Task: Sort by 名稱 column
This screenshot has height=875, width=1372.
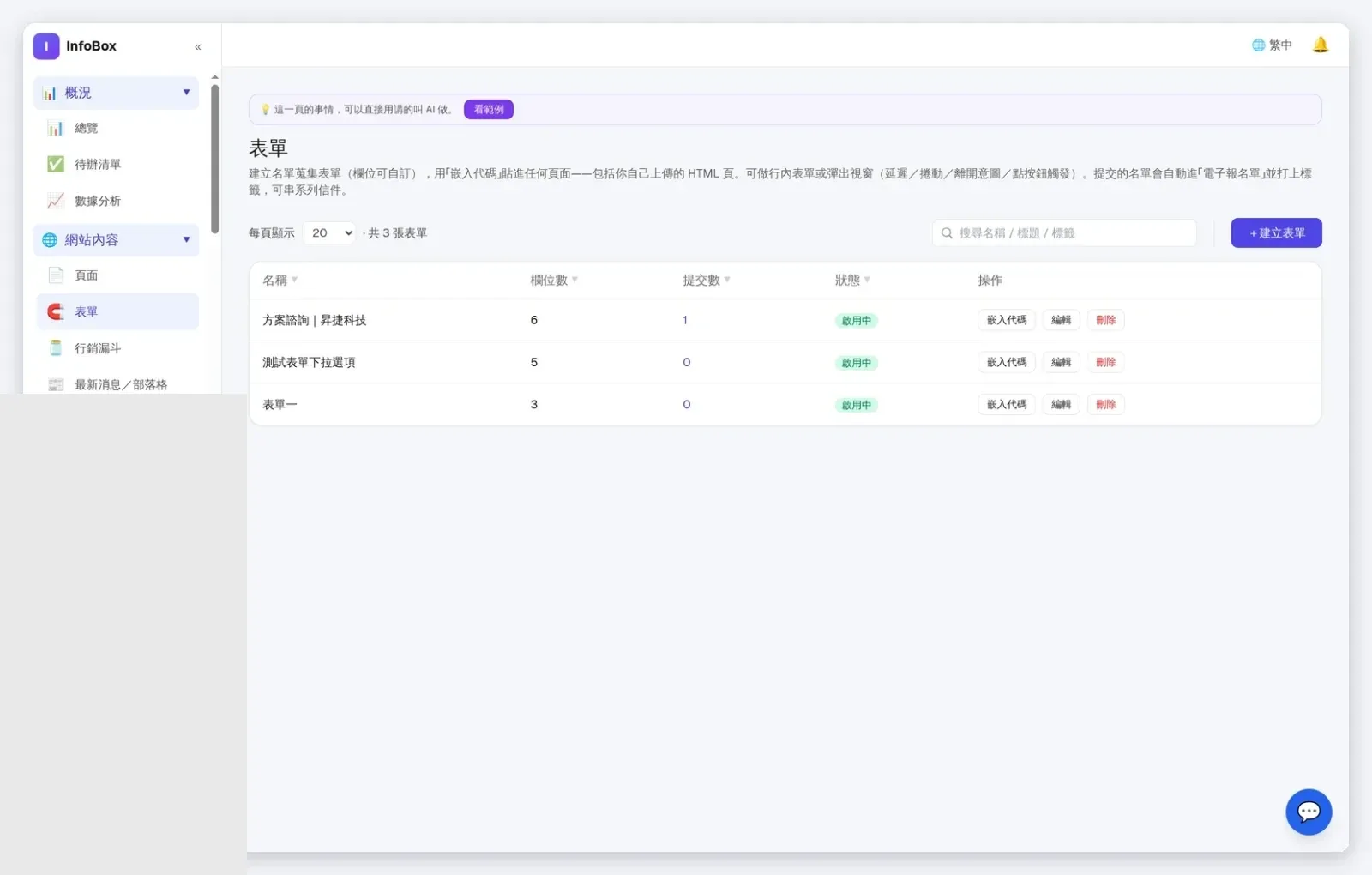Action: (x=280, y=281)
